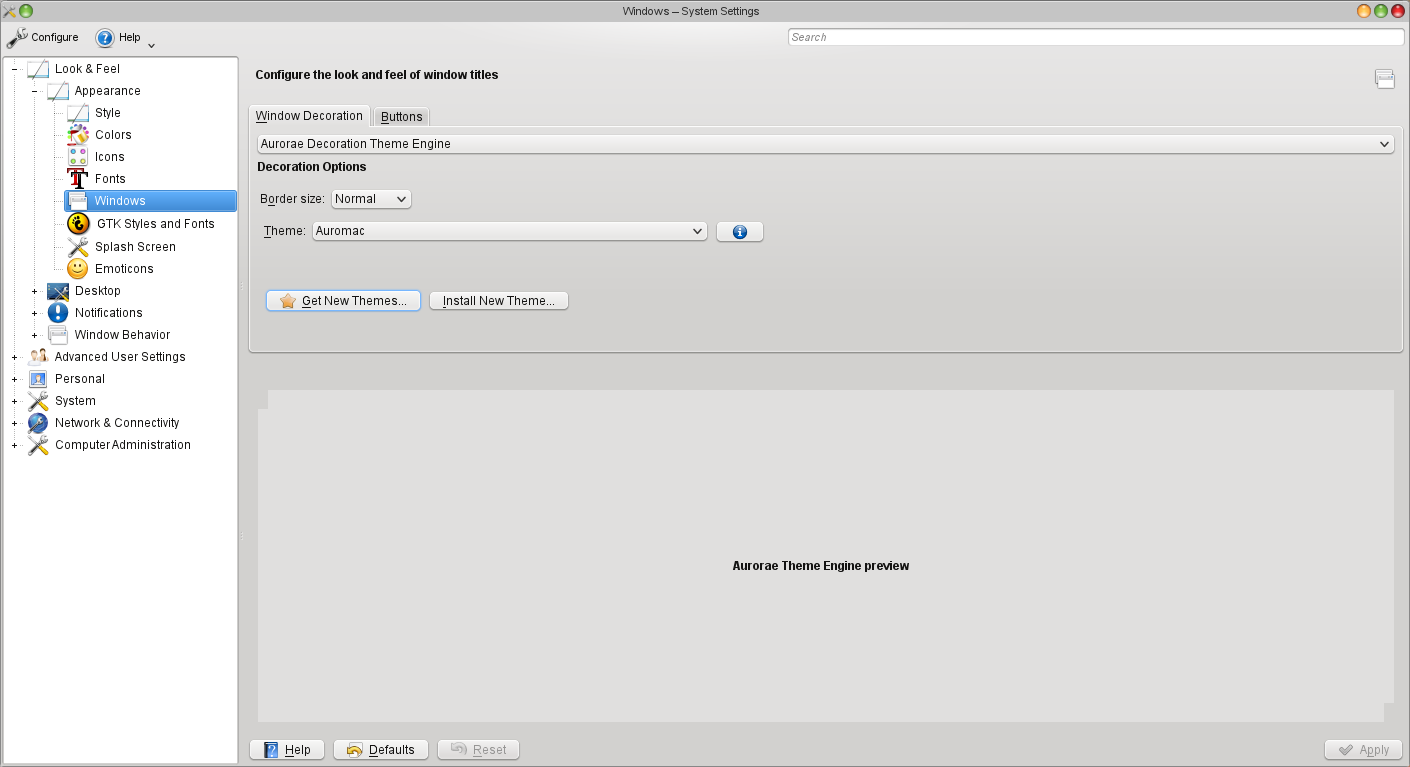
Task: Open the Help toolbar menu
Action: (124, 38)
